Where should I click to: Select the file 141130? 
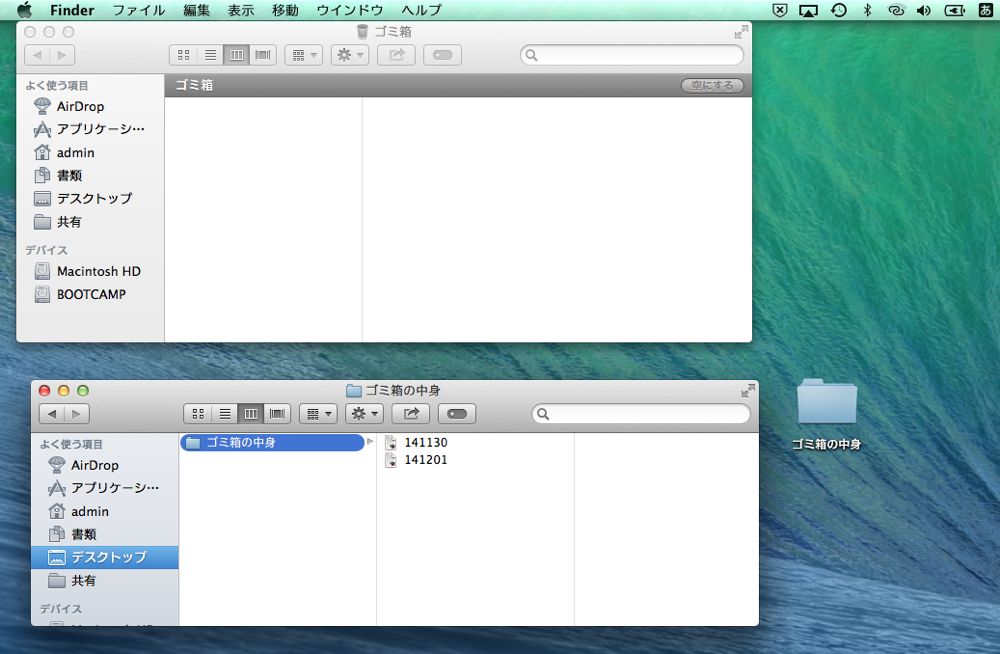coord(416,442)
